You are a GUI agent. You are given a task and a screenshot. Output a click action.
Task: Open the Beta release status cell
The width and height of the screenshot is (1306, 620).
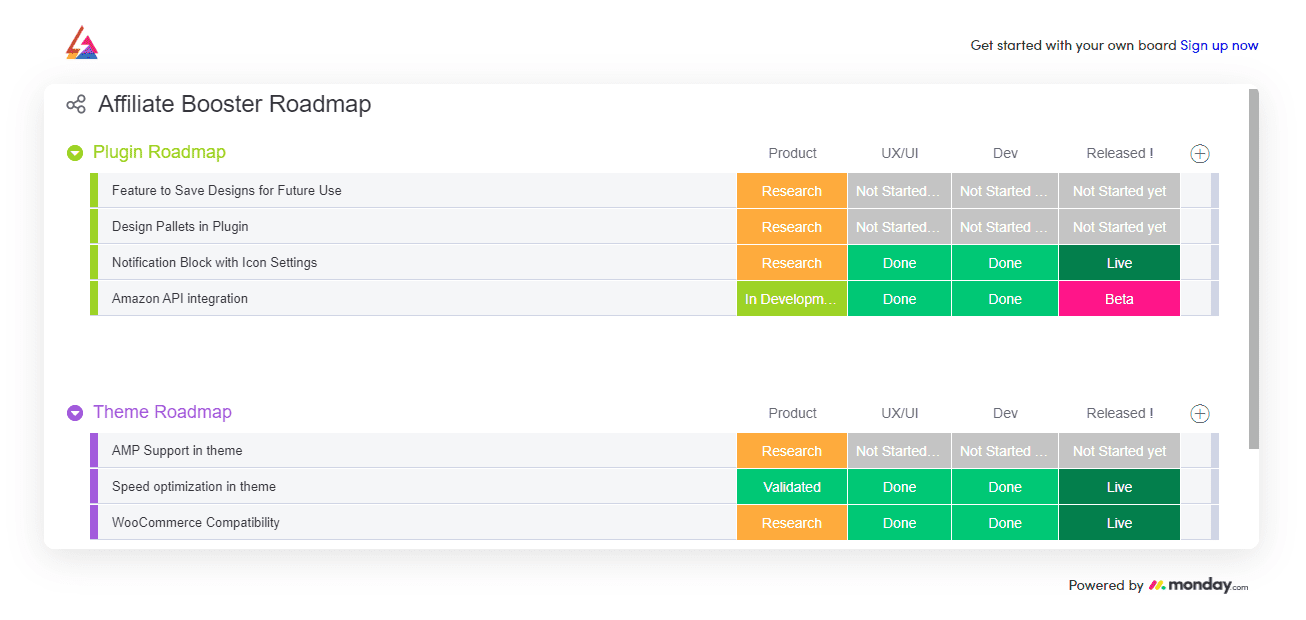click(1119, 299)
